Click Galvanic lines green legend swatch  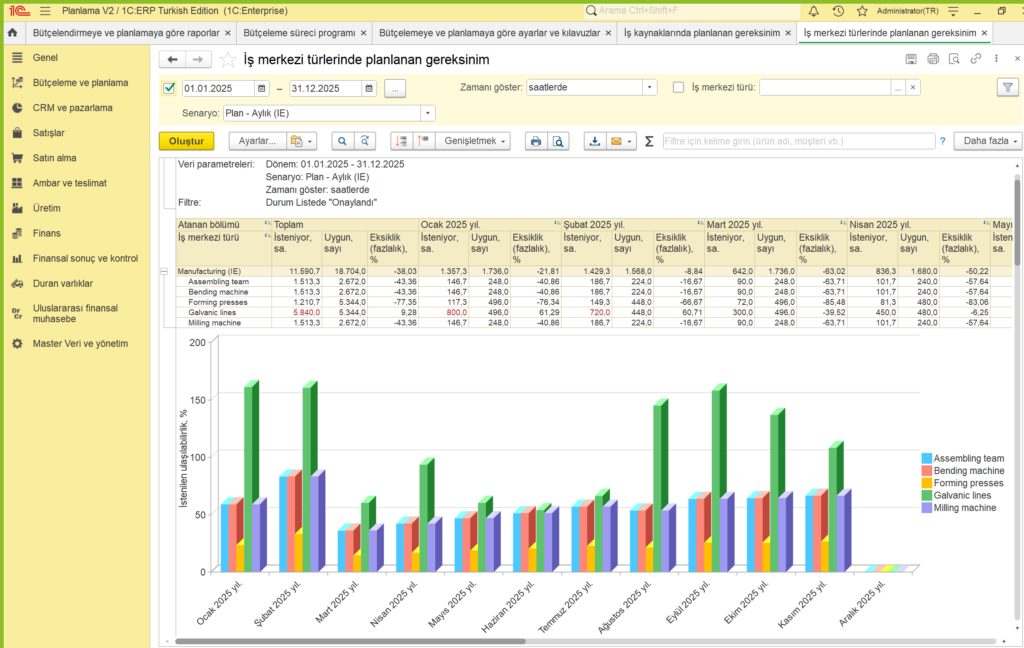pyautogui.click(x=926, y=495)
